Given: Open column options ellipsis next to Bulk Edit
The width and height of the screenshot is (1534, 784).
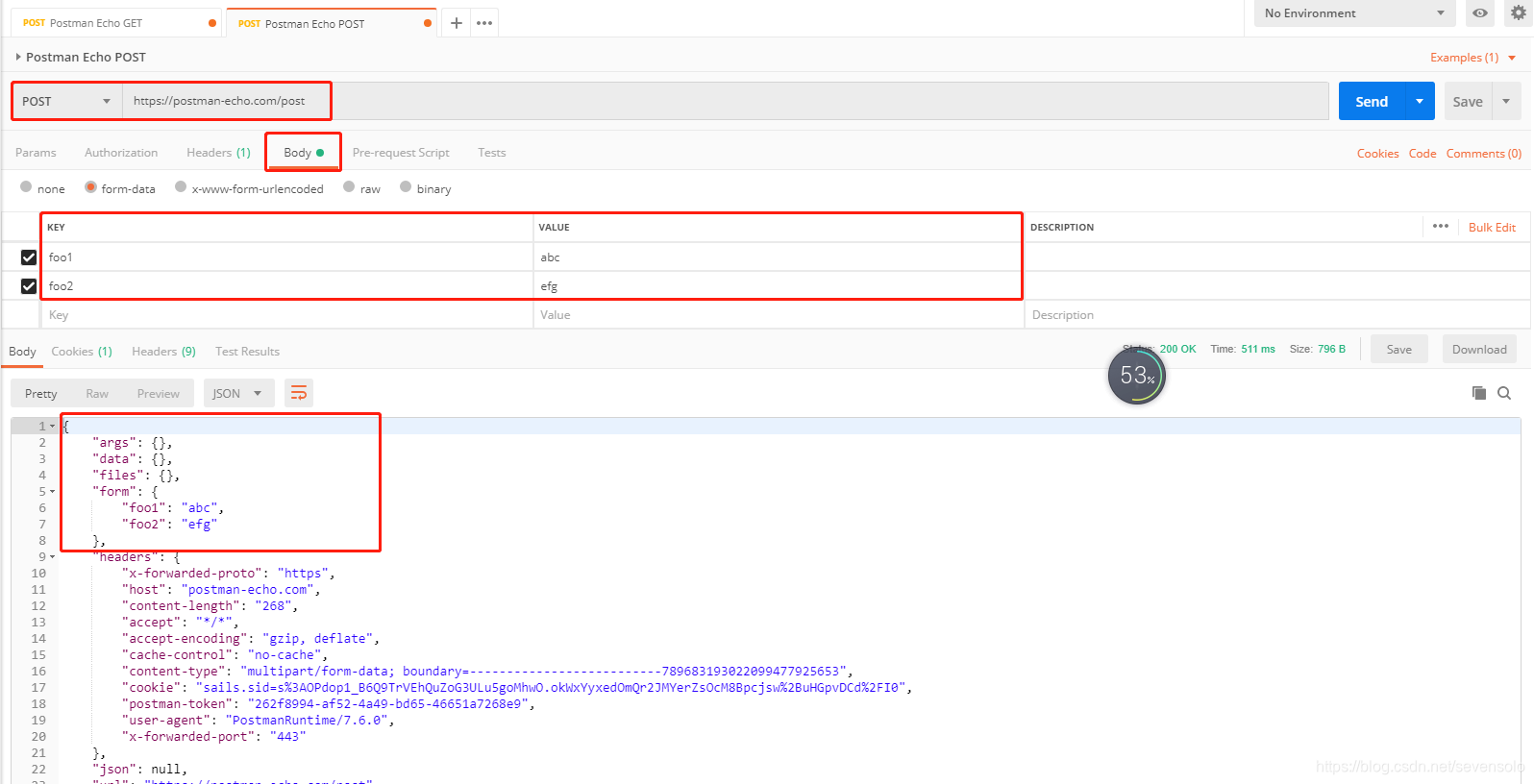Looking at the screenshot, I should coord(1441,227).
